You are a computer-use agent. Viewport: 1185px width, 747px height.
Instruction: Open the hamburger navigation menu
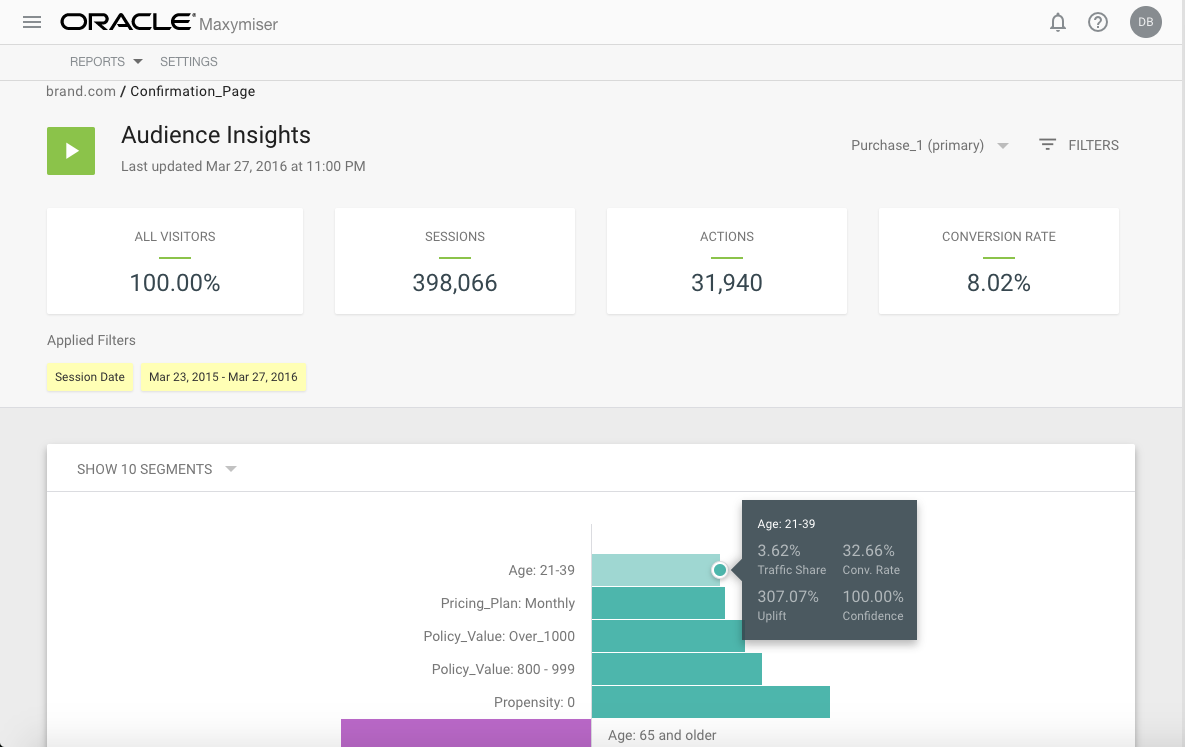pyautogui.click(x=32, y=22)
